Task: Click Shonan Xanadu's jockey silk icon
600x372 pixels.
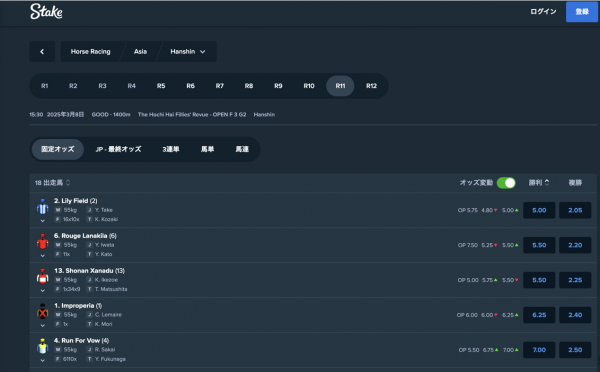Action: point(42,277)
